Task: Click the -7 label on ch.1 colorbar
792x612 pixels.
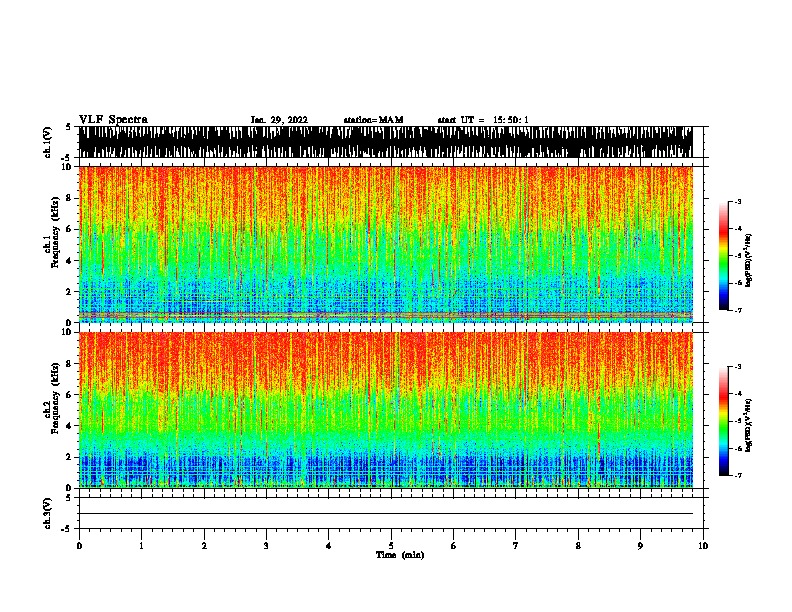Action: (x=738, y=310)
